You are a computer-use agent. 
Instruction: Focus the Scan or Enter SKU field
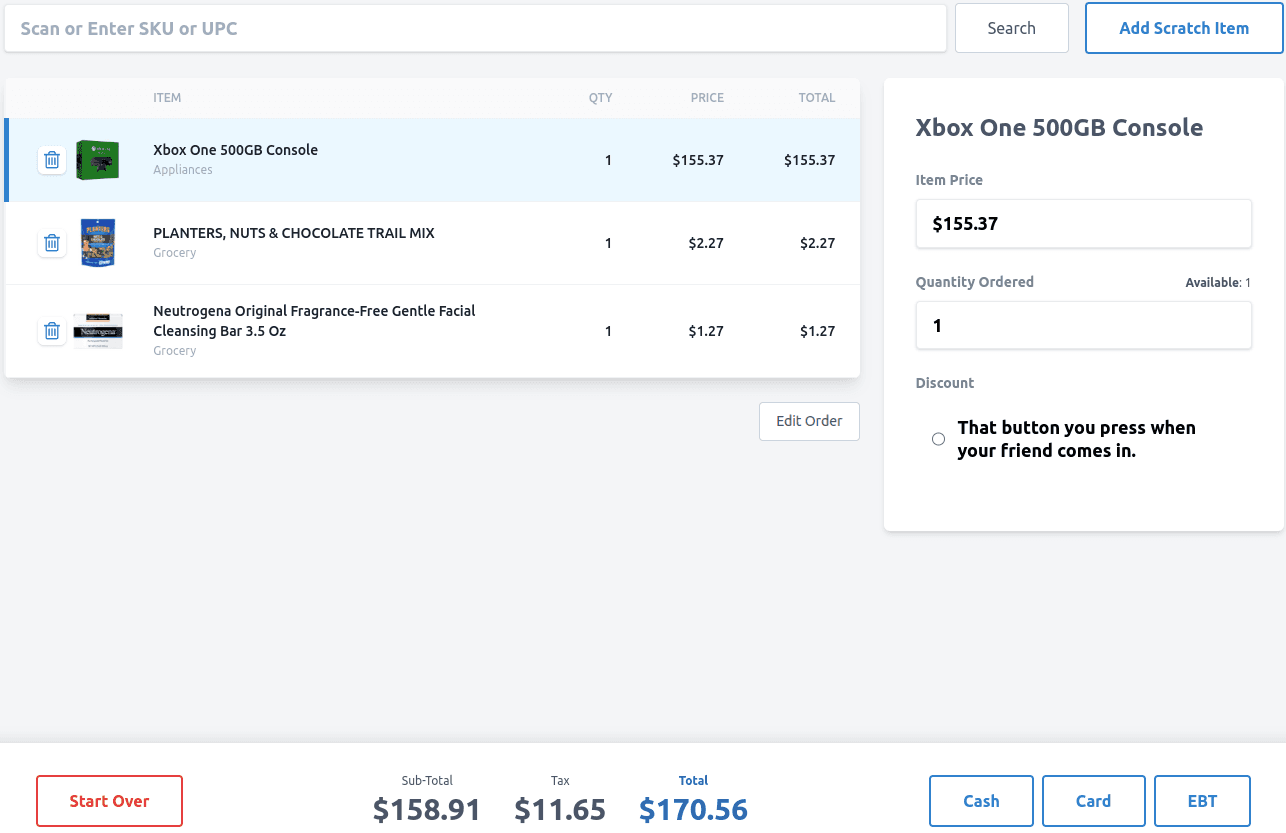coord(475,29)
